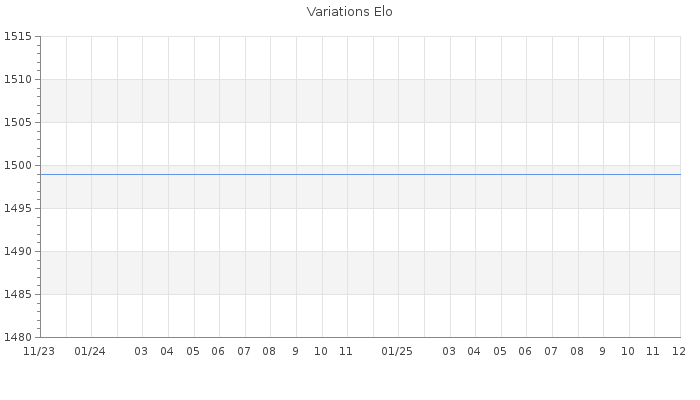Click the 1500 y-axis label

click(18, 166)
